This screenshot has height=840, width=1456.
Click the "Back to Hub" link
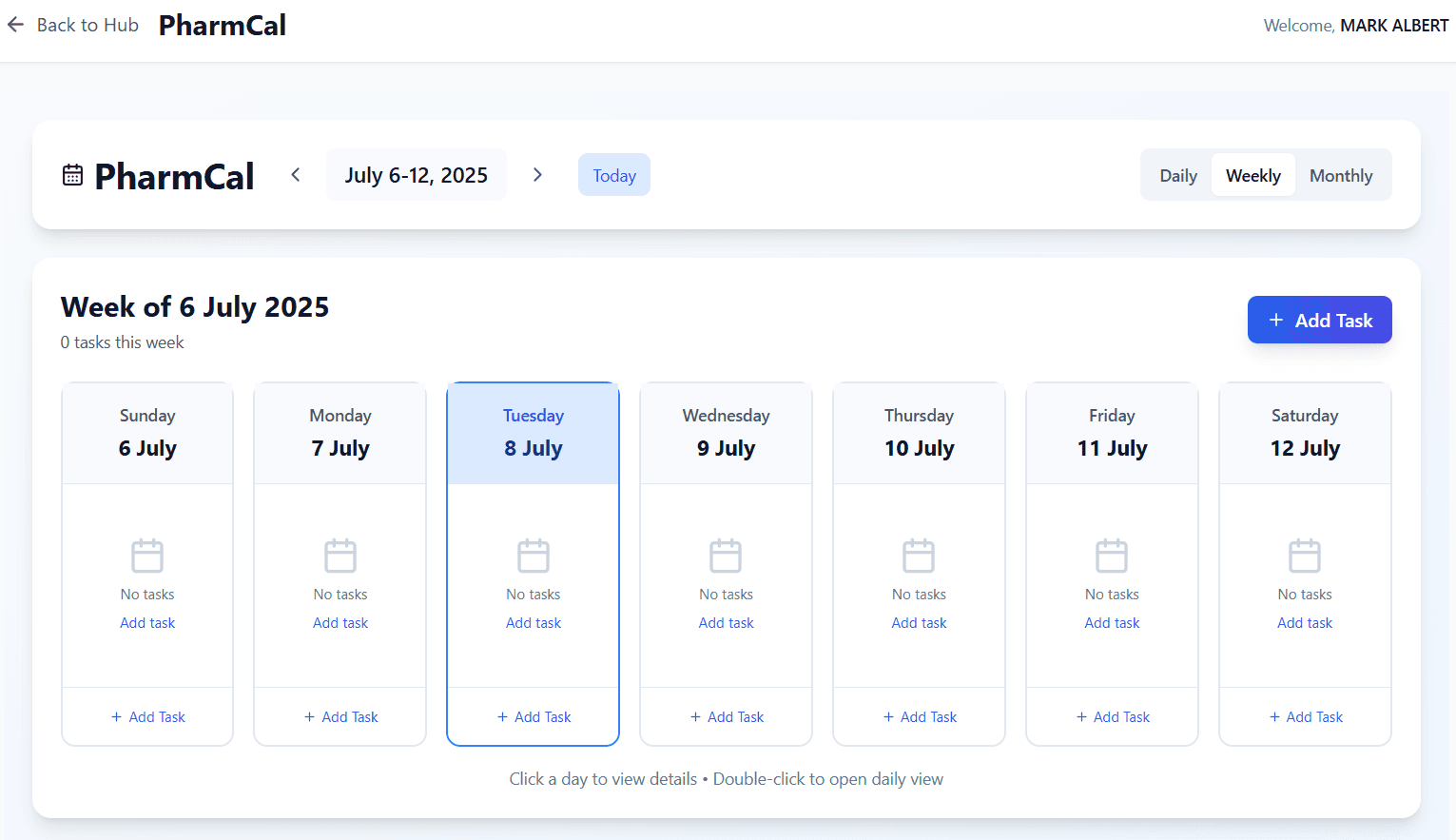[x=87, y=25]
